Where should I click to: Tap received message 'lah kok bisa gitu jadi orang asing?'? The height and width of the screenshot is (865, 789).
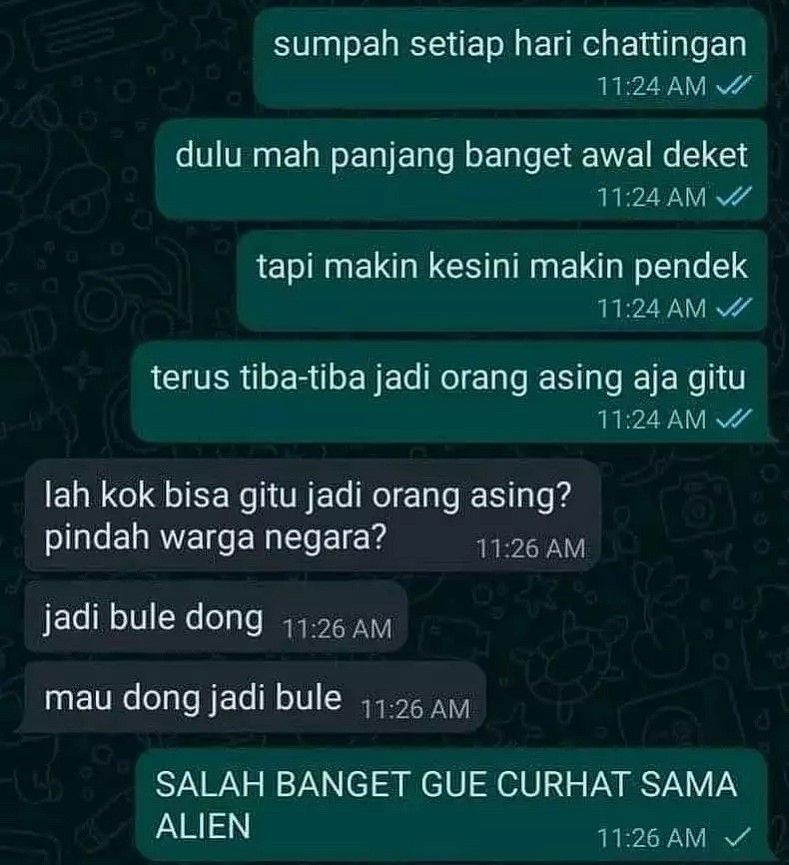click(312, 516)
